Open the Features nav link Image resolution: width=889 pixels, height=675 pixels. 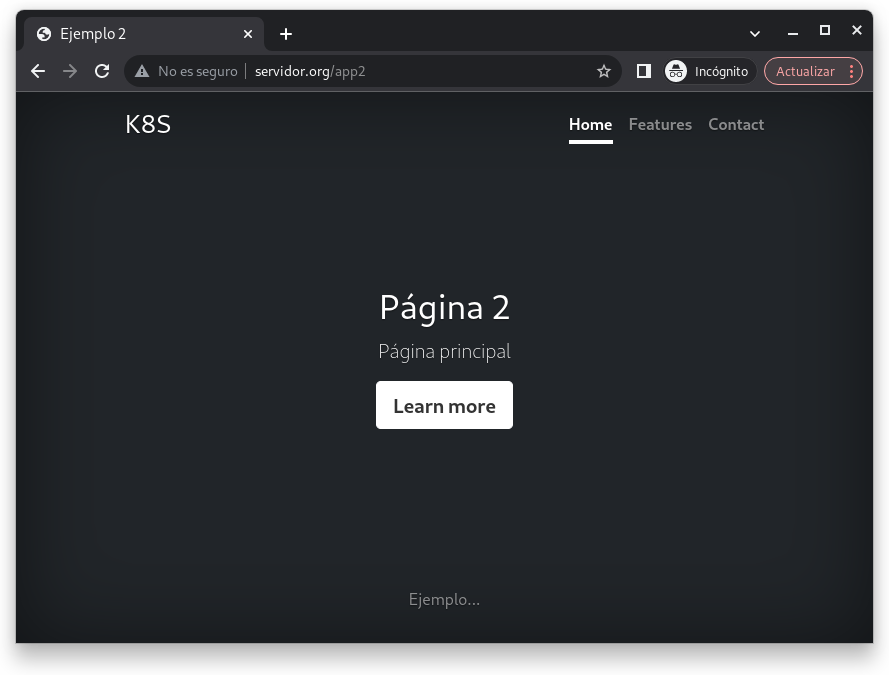tap(660, 125)
